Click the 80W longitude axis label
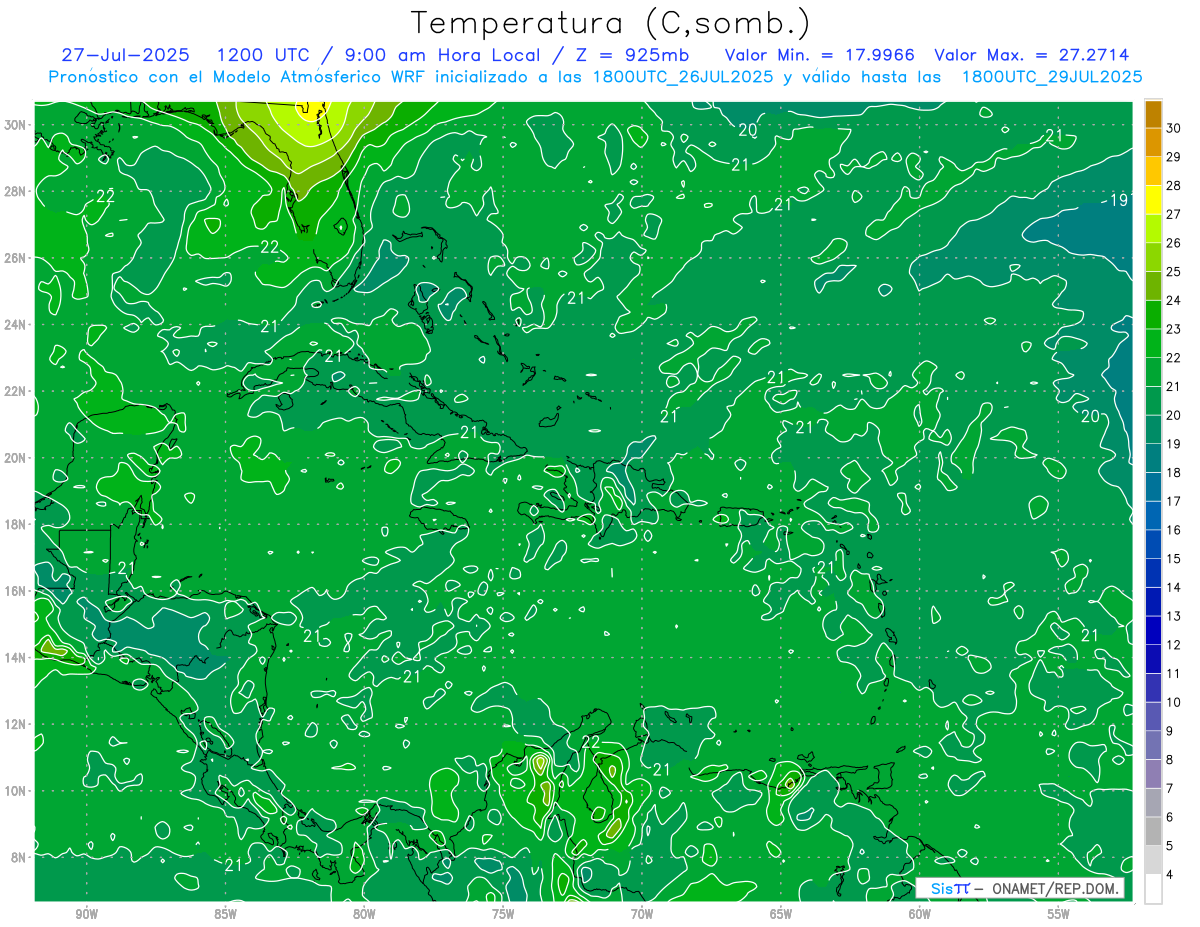The height and width of the screenshot is (927, 1200). 364,914
